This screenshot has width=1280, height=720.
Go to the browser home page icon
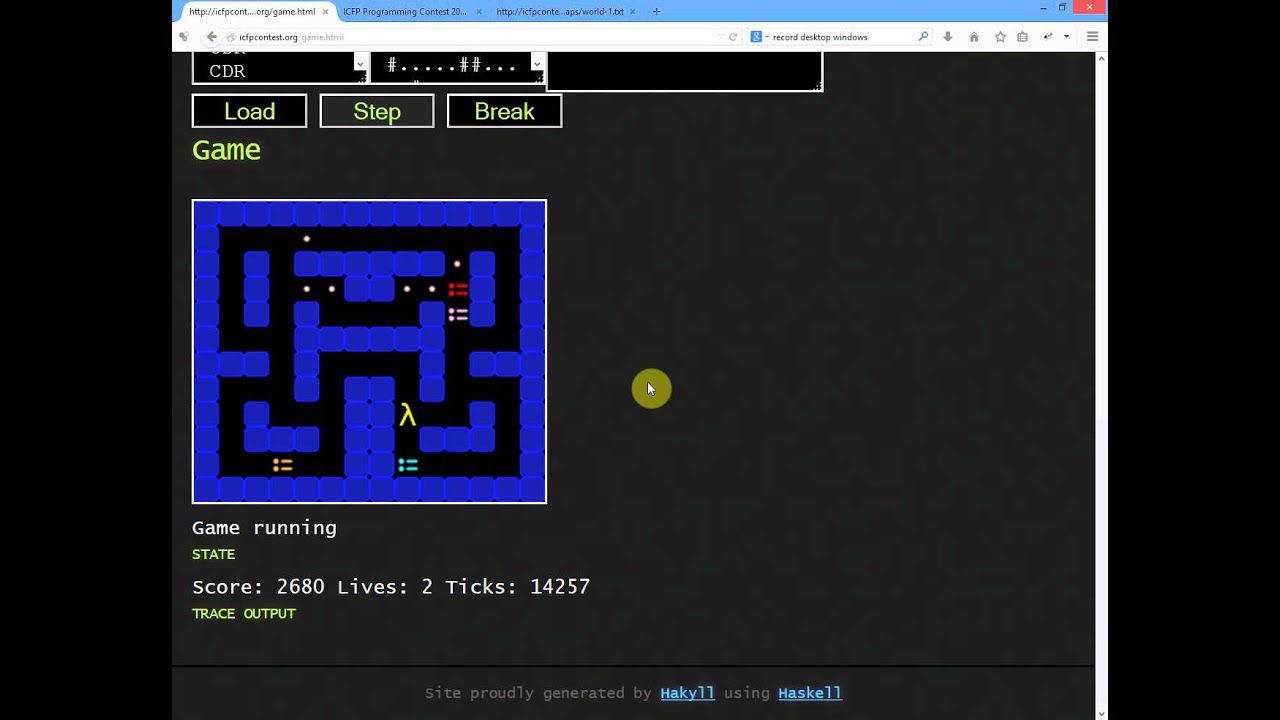pyautogui.click(x=974, y=37)
